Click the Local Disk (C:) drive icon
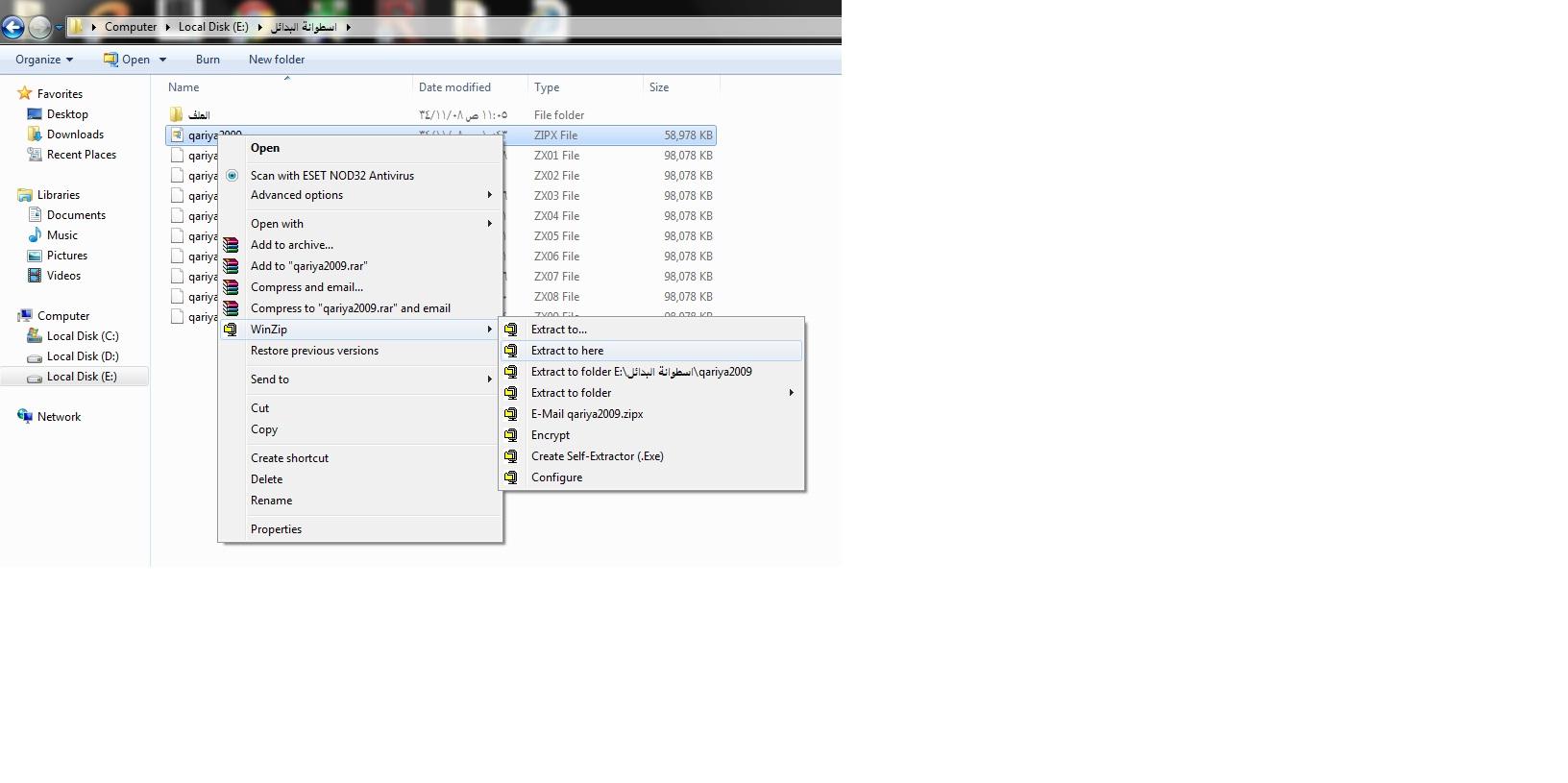 35,336
